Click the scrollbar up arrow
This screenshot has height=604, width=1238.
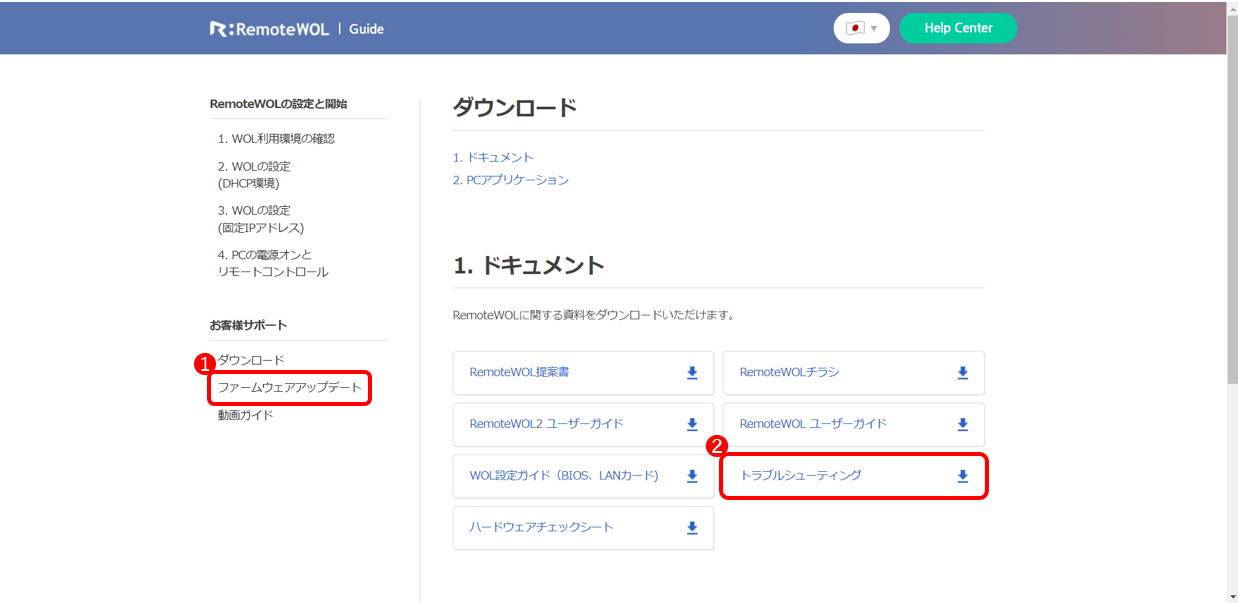pos(1232,7)
